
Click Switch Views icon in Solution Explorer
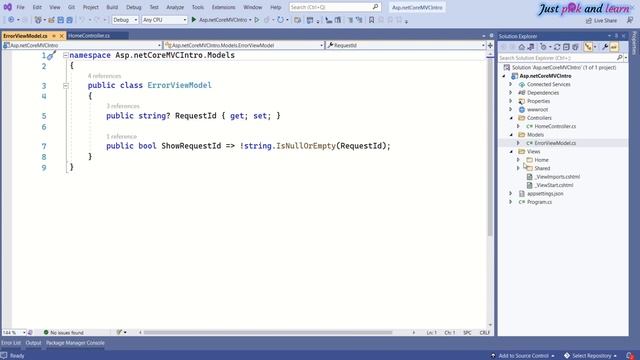[531, 47]
